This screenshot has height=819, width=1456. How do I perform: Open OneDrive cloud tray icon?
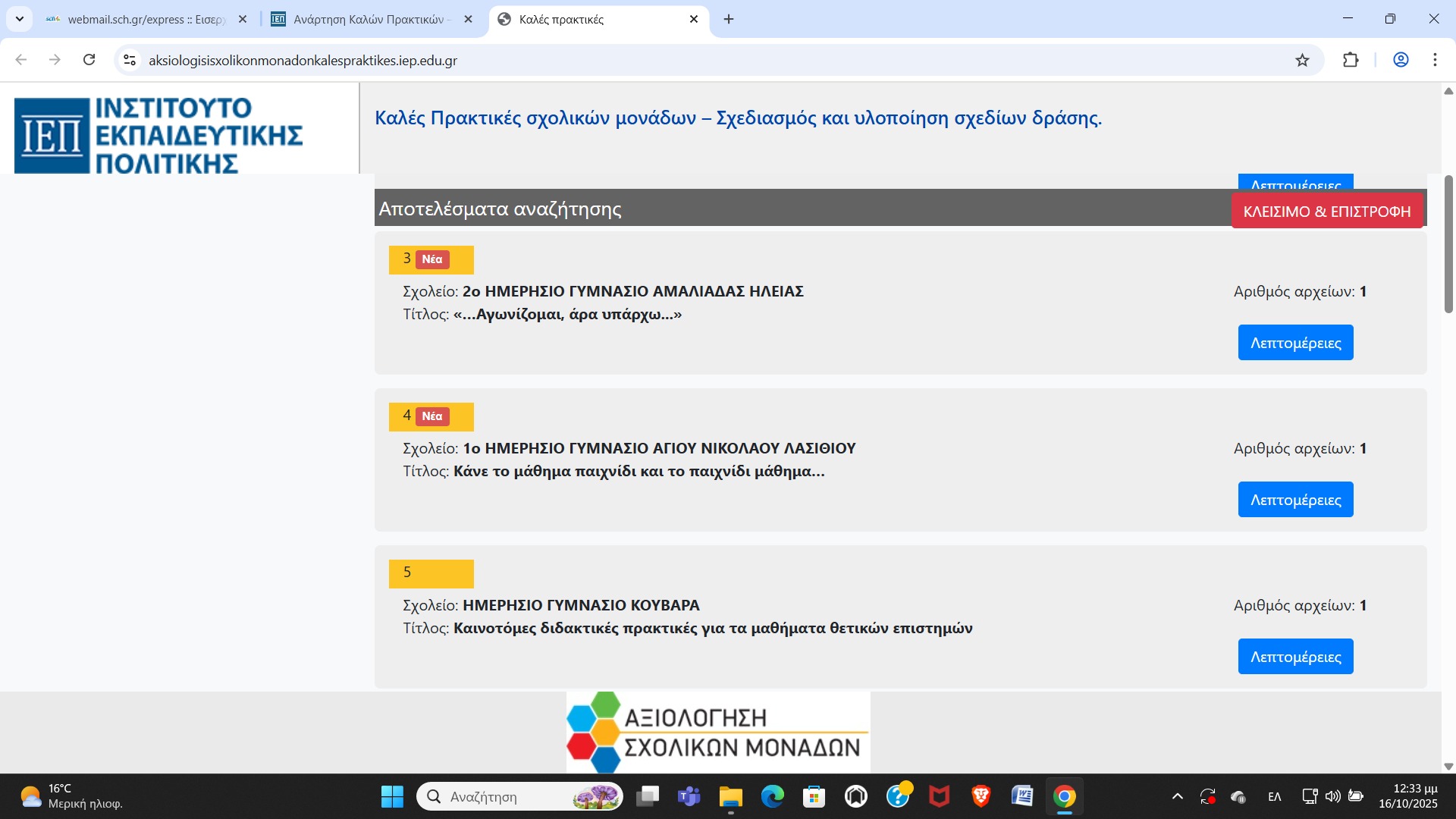click(1238, 797)
